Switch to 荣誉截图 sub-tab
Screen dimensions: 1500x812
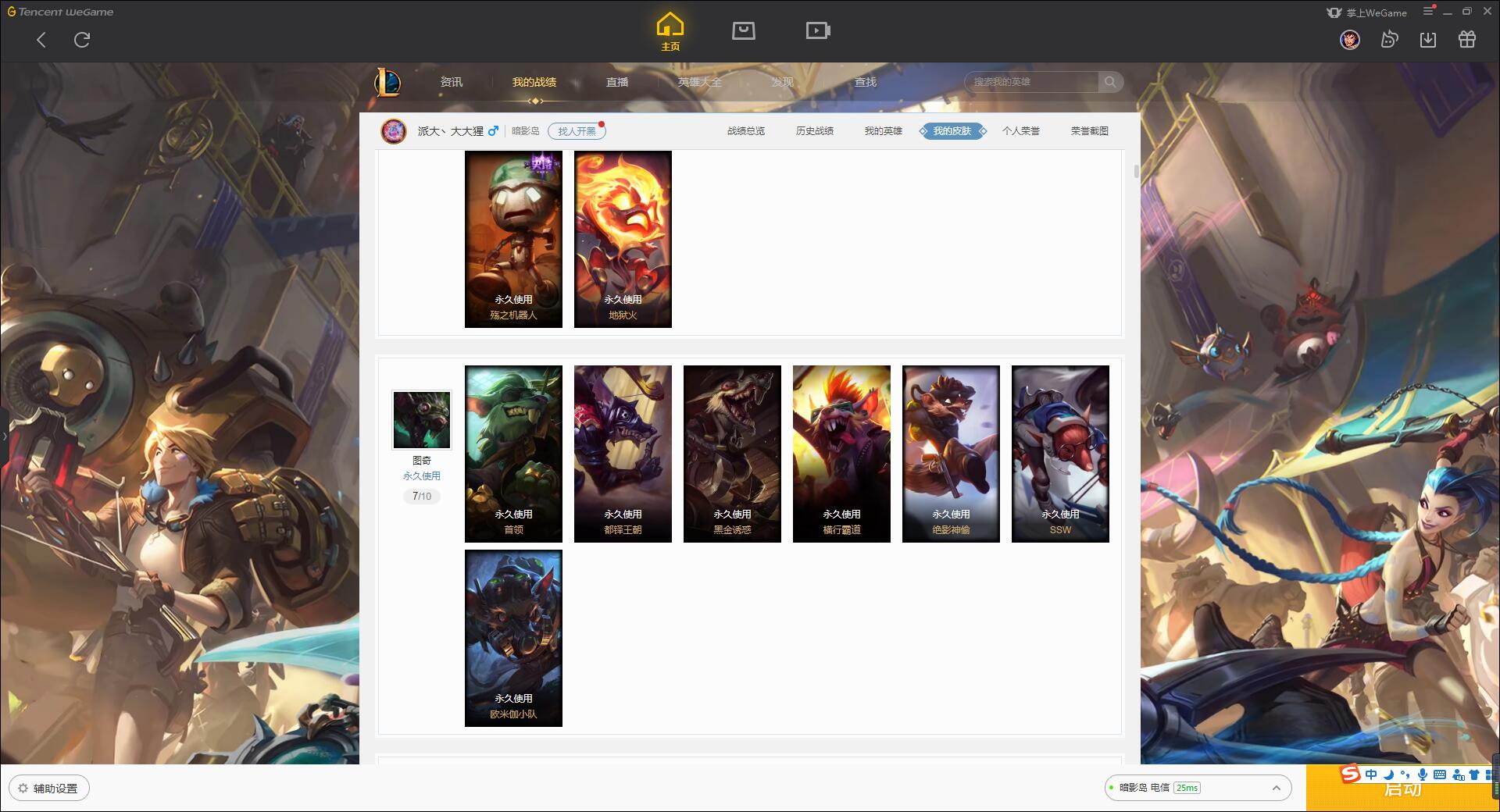point(1090,131)
